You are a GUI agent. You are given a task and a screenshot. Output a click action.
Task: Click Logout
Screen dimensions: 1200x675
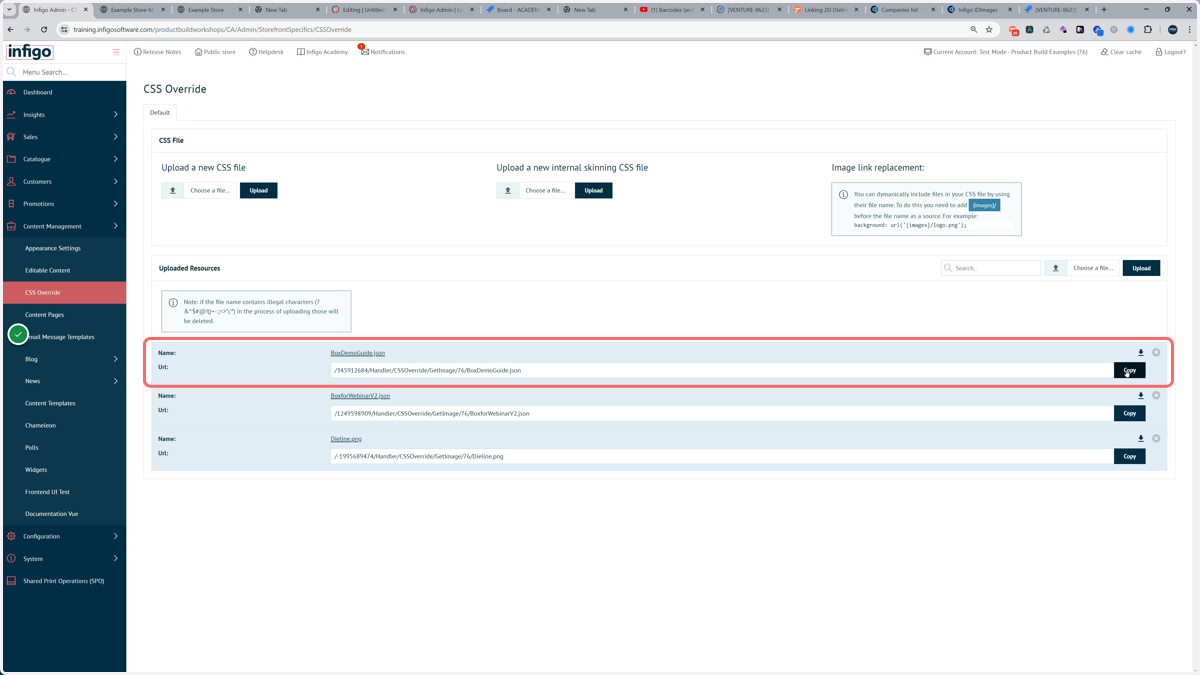pyautogui.click(x=1170, y=52)
